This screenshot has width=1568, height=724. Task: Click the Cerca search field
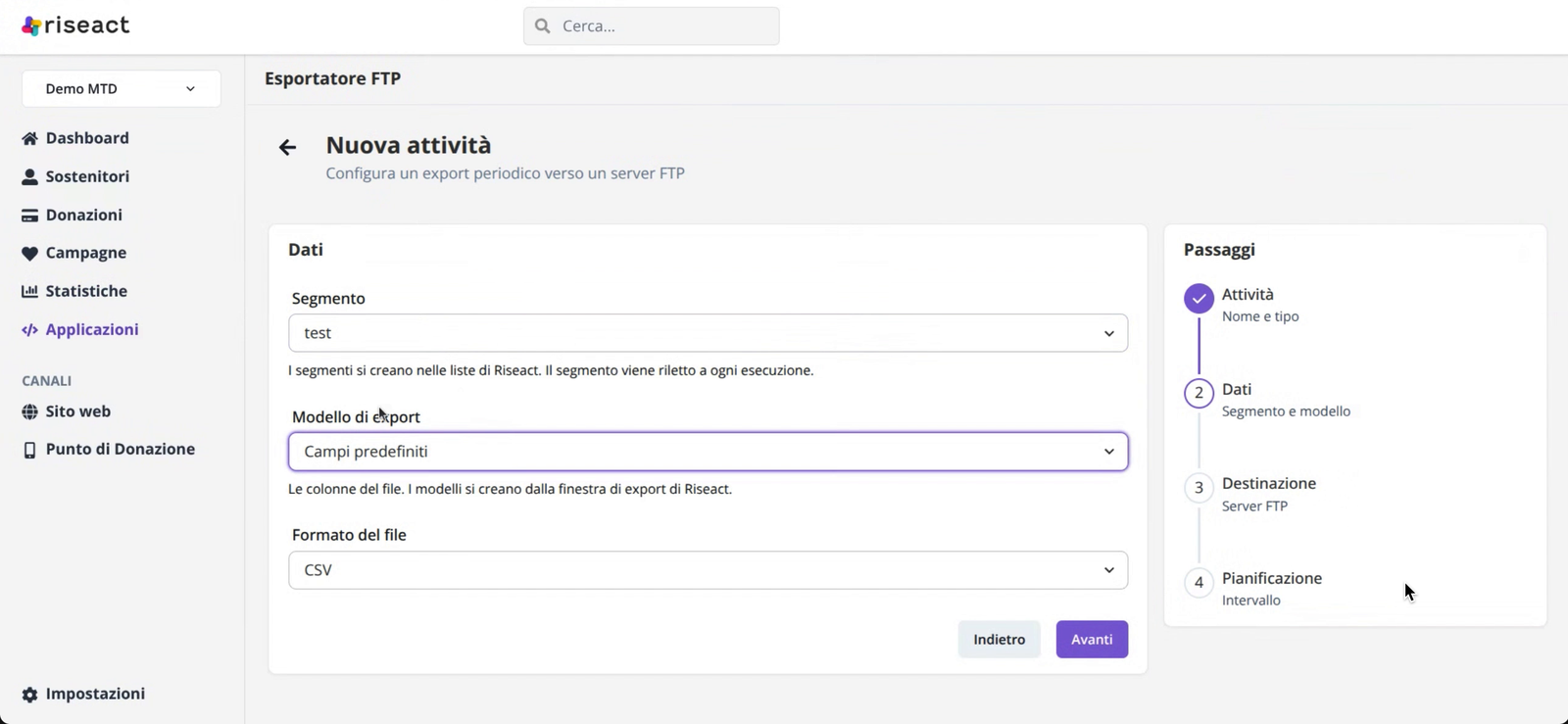(x=651, y=26)
